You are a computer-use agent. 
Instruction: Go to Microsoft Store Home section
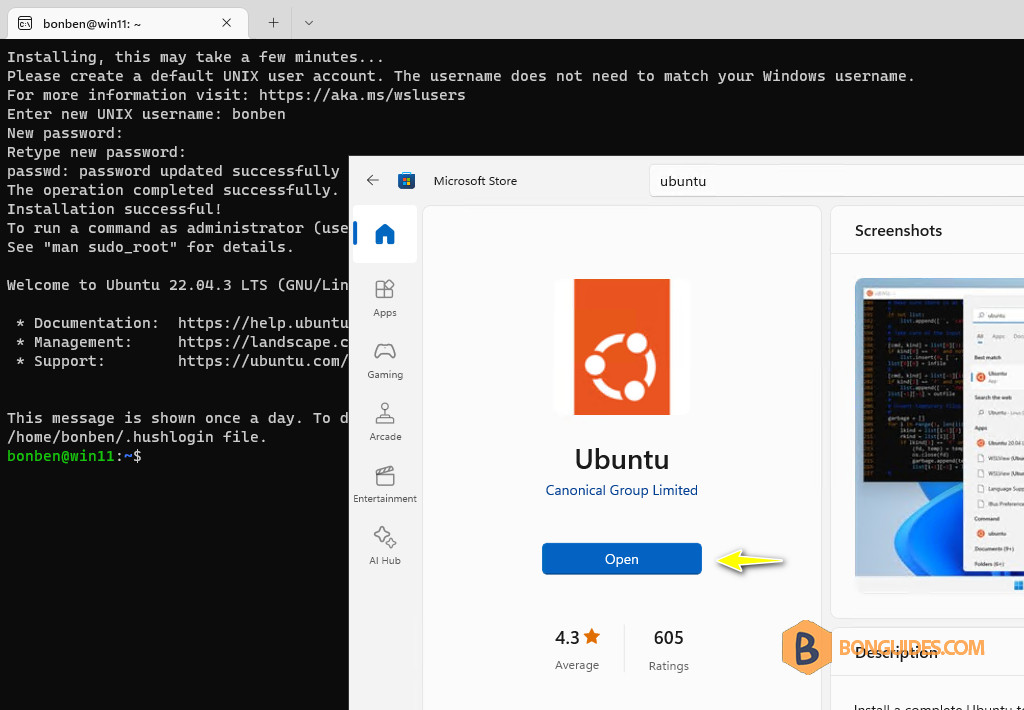[385, 234]
